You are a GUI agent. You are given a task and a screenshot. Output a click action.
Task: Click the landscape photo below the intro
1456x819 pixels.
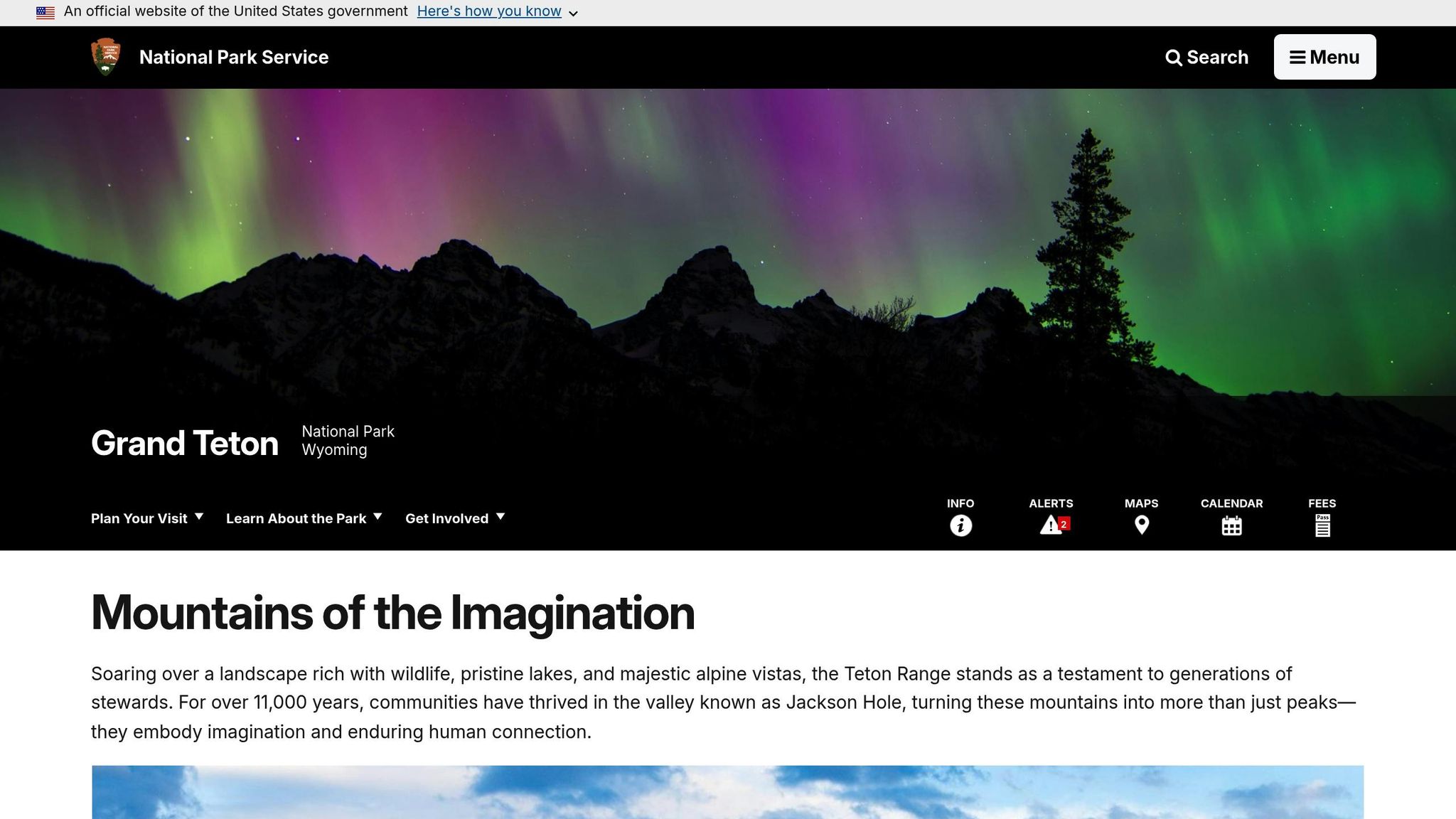click(x=728, y=792)
